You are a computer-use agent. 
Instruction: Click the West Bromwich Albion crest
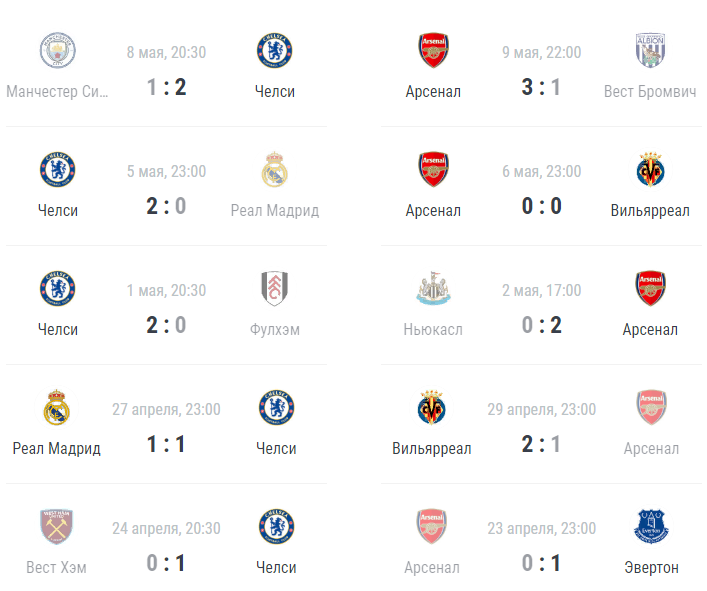pos(650,50)
